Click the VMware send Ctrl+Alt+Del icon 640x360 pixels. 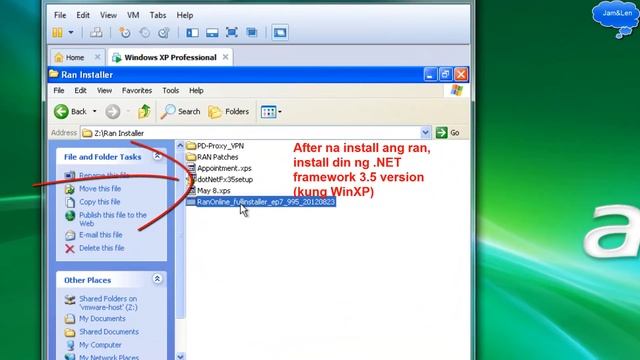pos(96,32)
